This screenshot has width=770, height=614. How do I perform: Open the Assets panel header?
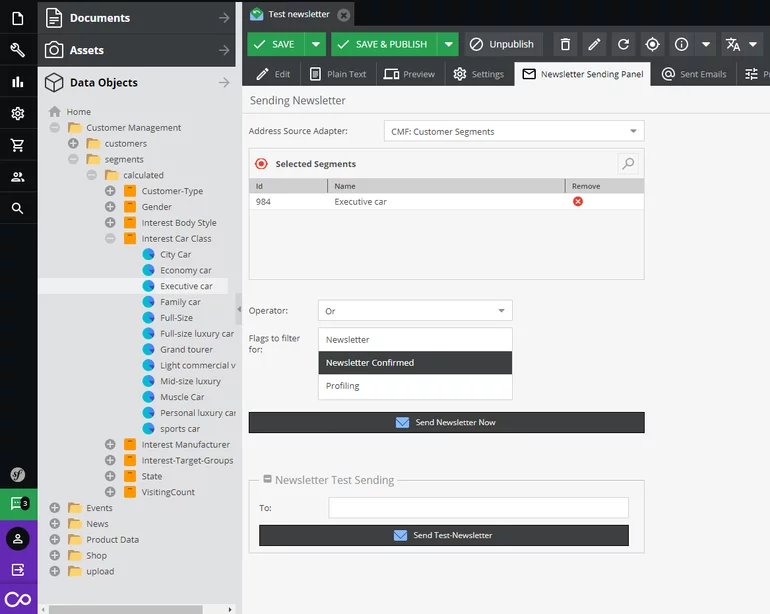tap(137, 50)
